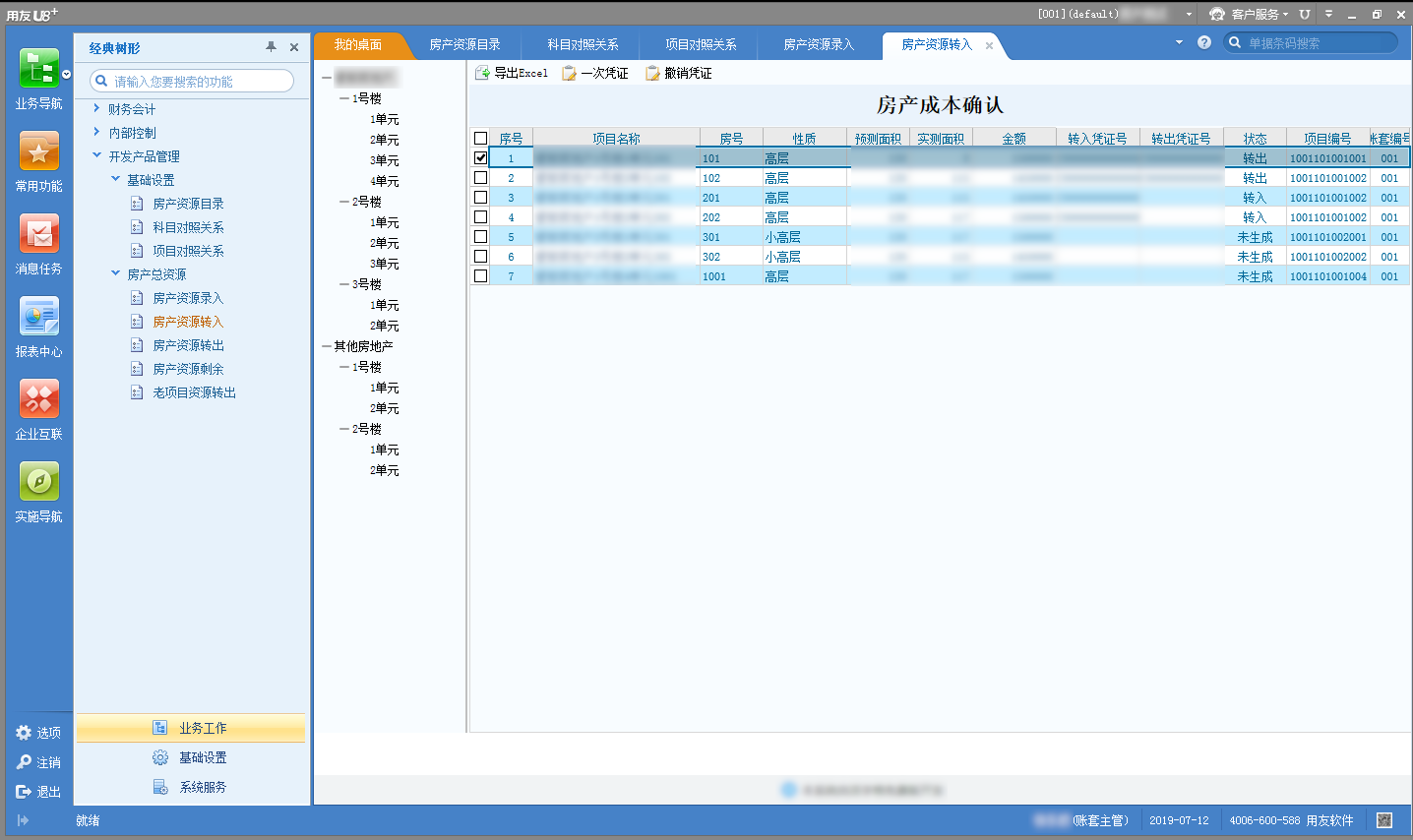Open 项目对照关系 in the navigation tree
1413x840 pixels.
pyautogui.click(x=189, y=251)
